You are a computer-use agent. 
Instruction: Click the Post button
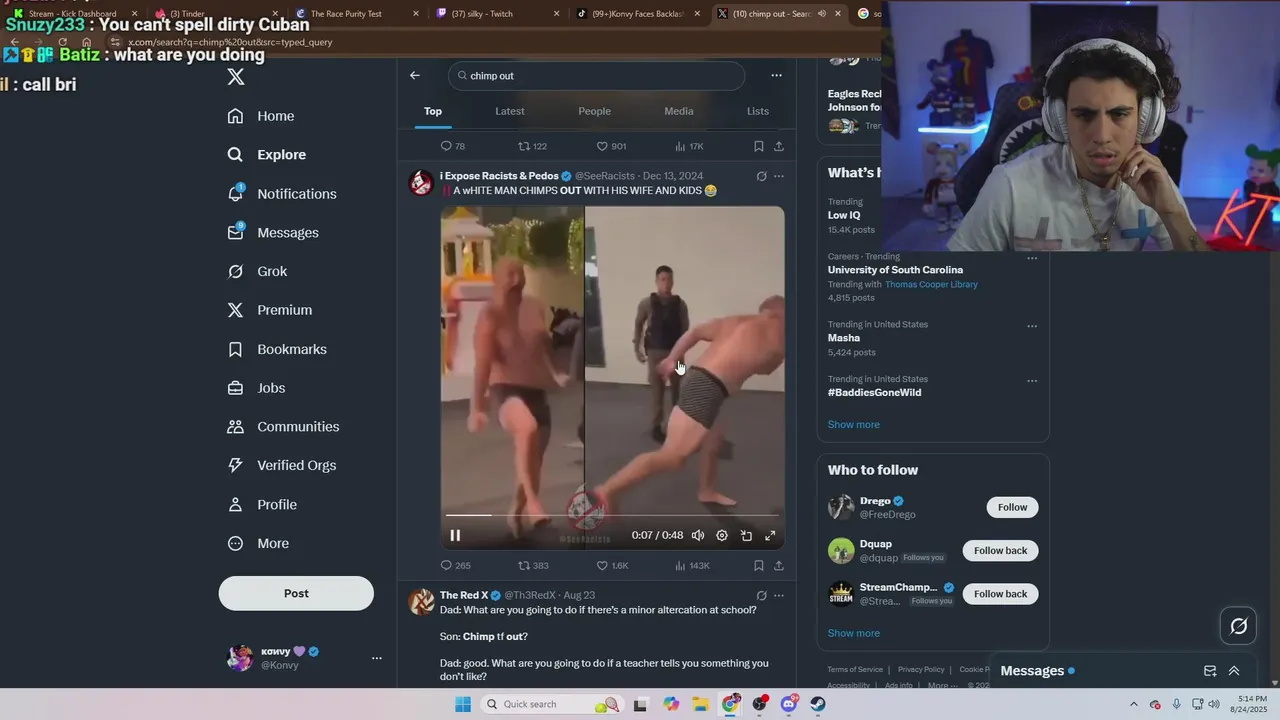tap(296, 593)
